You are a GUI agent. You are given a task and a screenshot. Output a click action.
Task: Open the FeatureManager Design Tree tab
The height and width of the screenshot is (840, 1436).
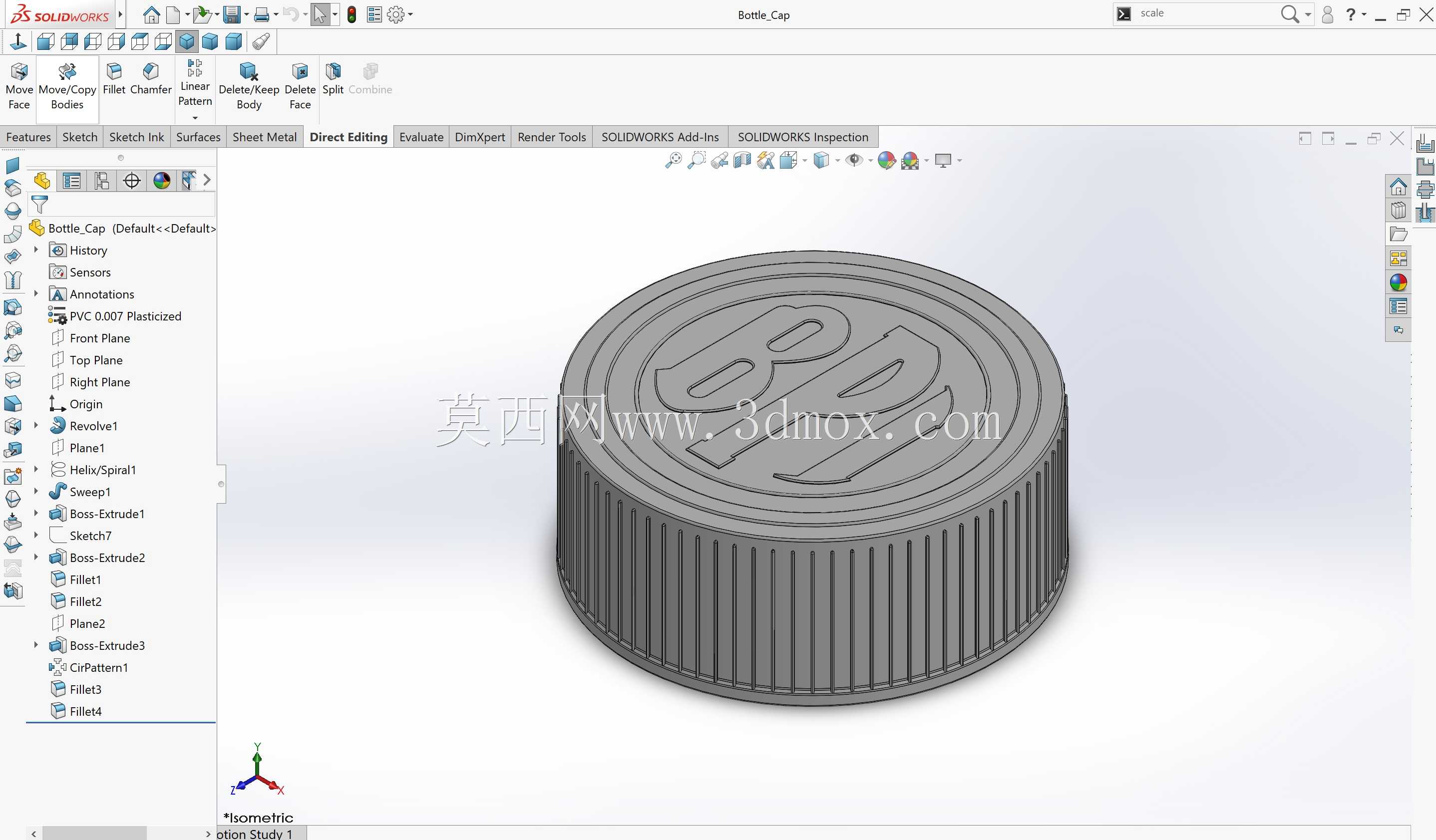click(x=41, y=181)
